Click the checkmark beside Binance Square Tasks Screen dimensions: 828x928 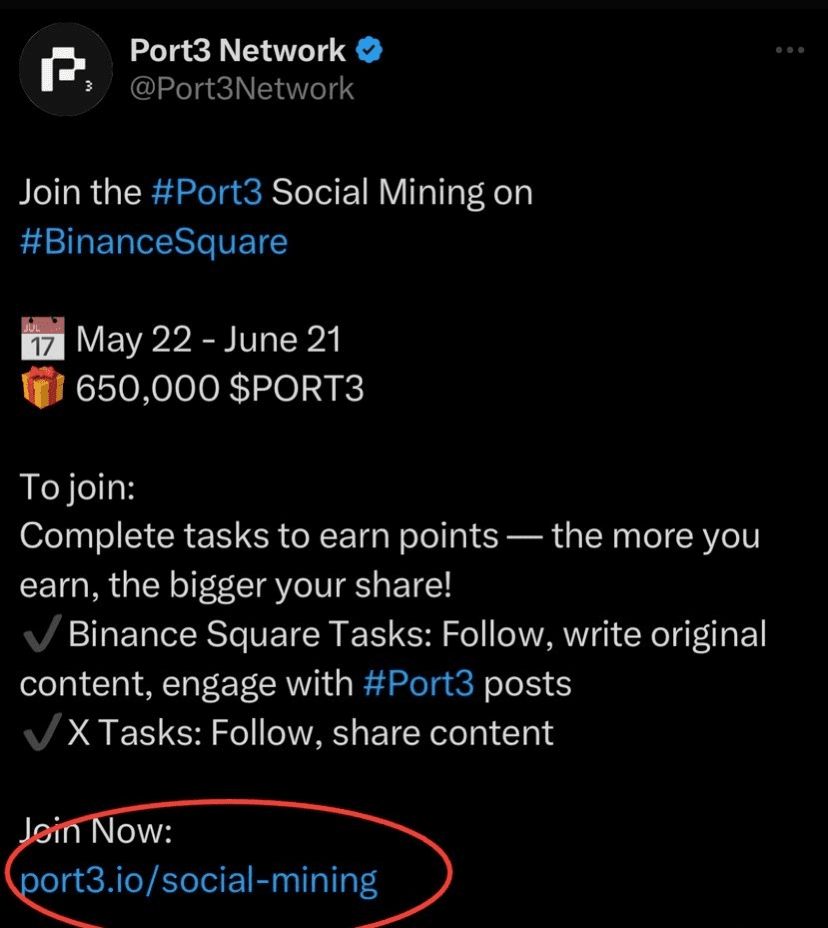tap(41, 633)
